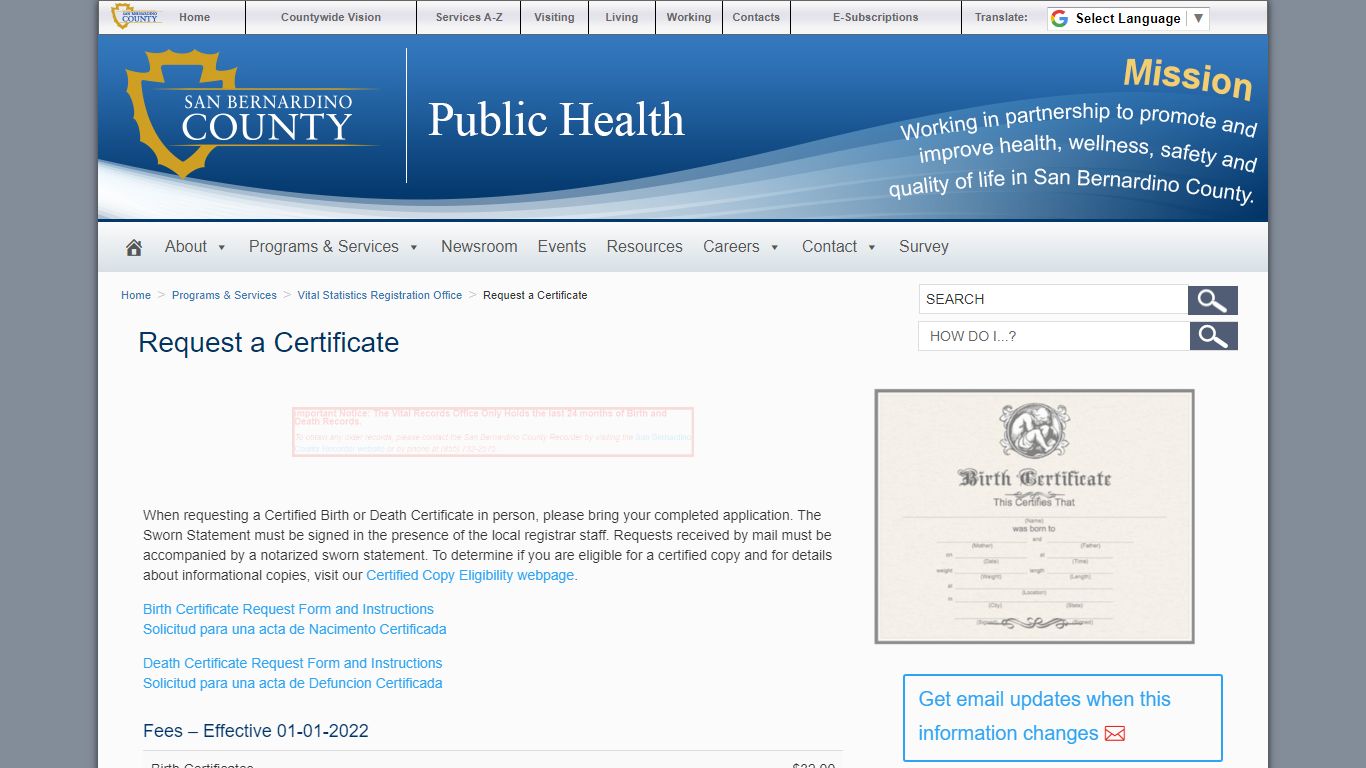Open Contacts in the top bar
The image size is (1366, 768).
(756, 17)
